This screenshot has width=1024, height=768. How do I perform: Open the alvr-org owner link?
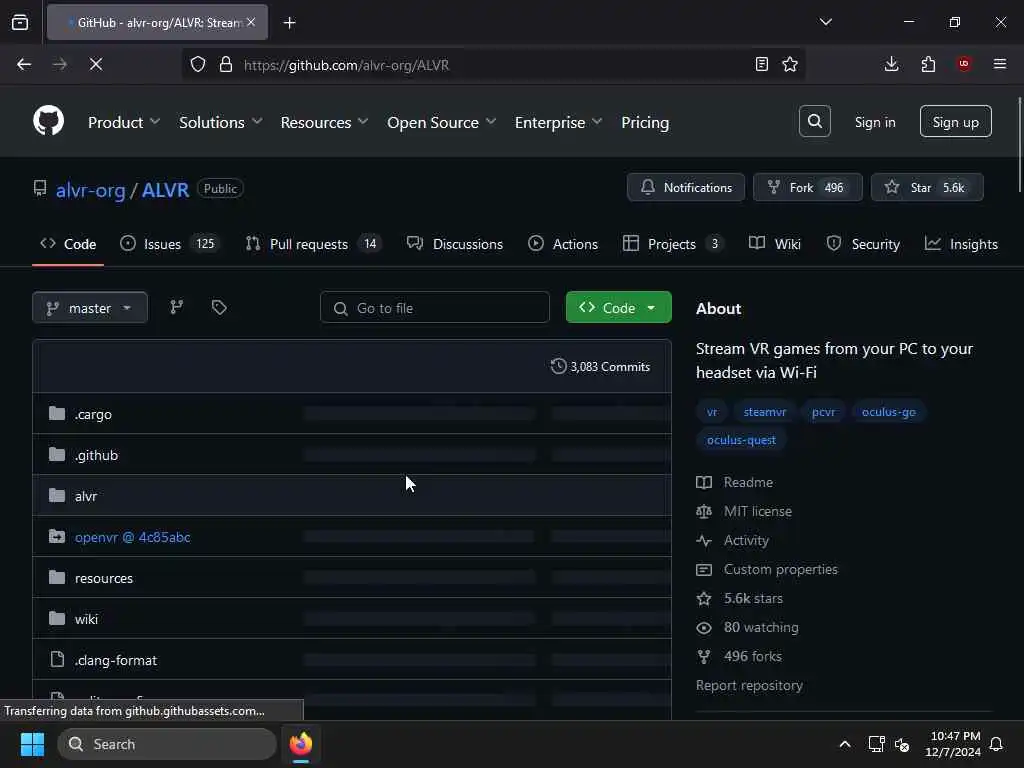90,190
